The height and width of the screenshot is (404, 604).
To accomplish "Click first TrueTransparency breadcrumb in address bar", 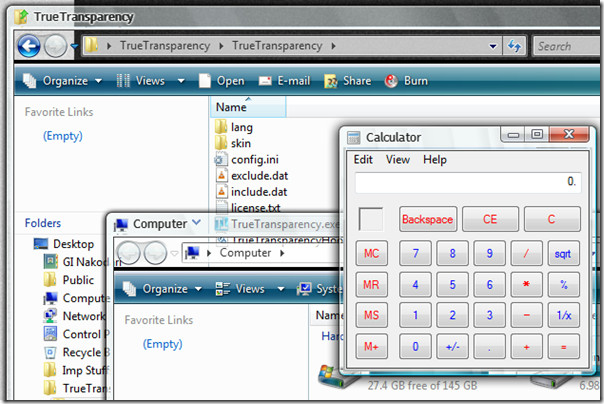I will point(165,46).
